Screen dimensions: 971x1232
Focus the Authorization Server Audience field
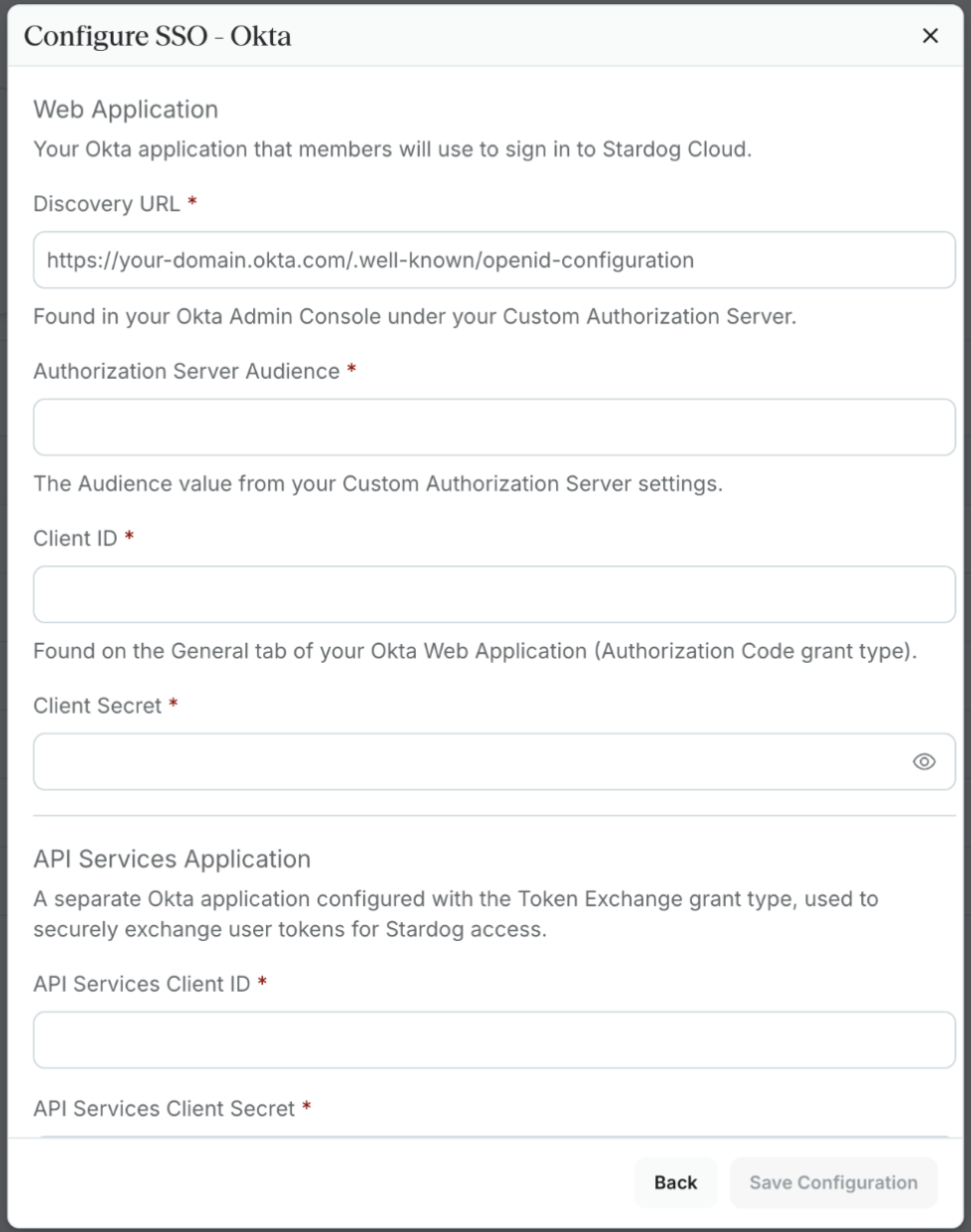(x=494, y=428)
